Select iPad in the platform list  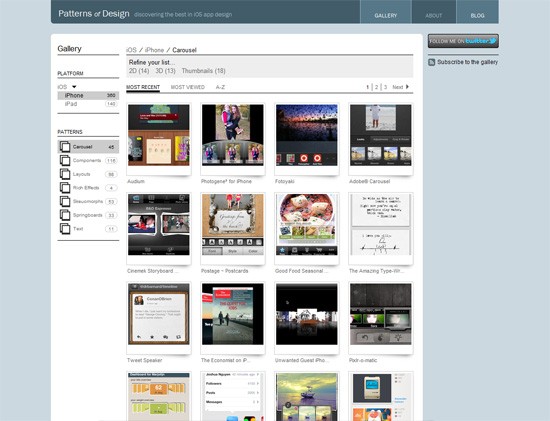[x=88, y=104]
